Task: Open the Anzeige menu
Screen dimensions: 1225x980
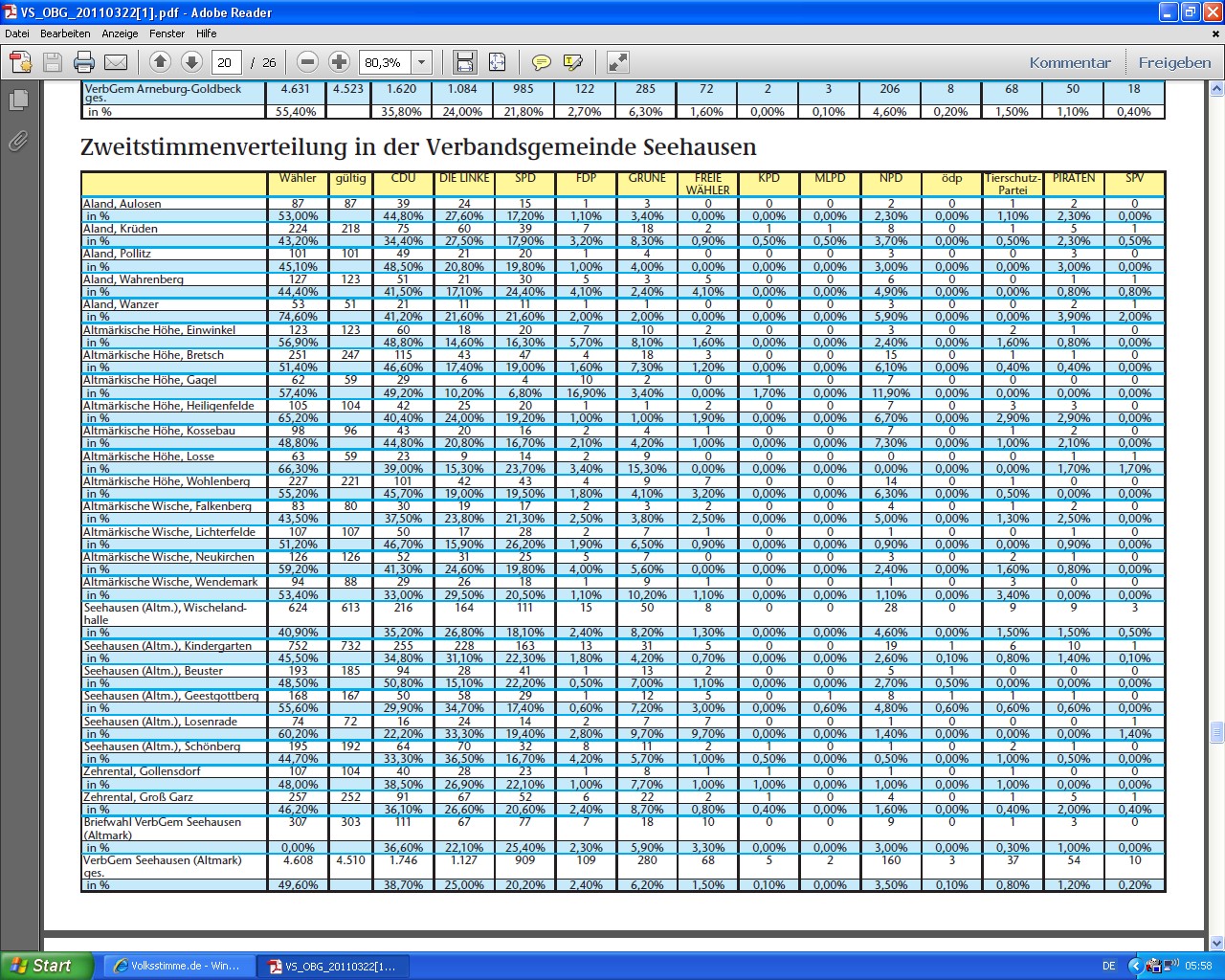Action: (120, 33)
